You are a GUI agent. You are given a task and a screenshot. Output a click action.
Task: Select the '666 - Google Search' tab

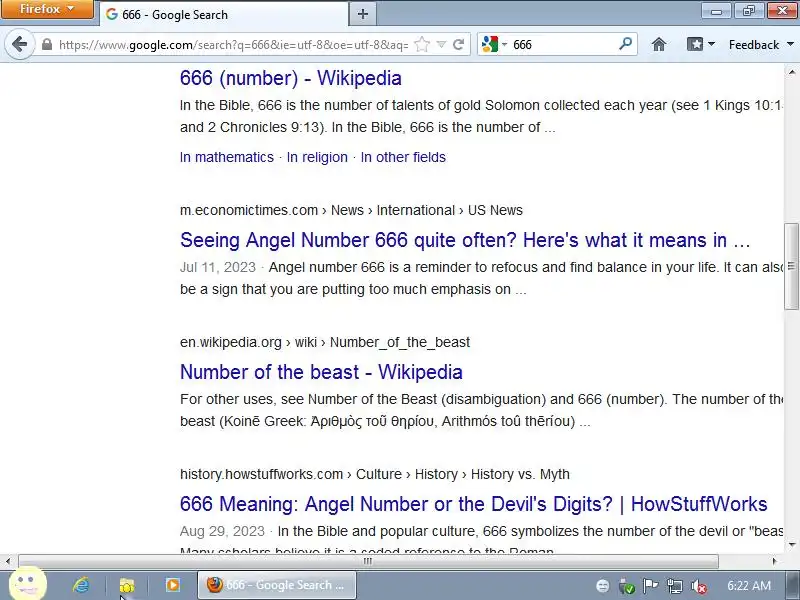(223, 14)
